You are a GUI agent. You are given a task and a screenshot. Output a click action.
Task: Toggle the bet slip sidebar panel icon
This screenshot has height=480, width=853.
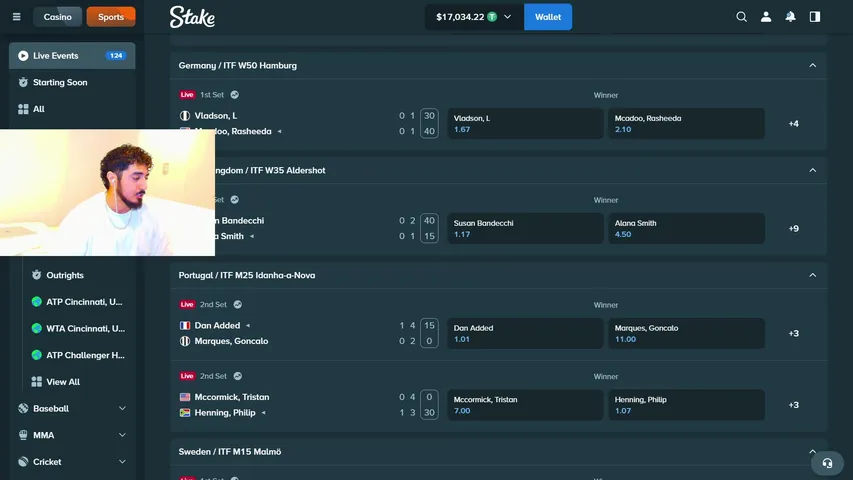[x=815, y=17]
